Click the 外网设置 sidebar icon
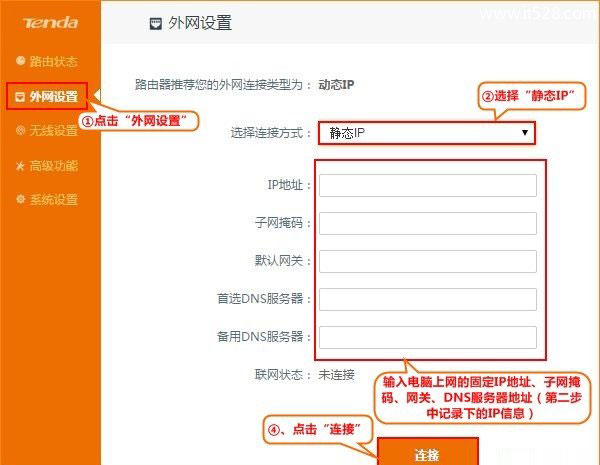600x465 pixels. 20,97
